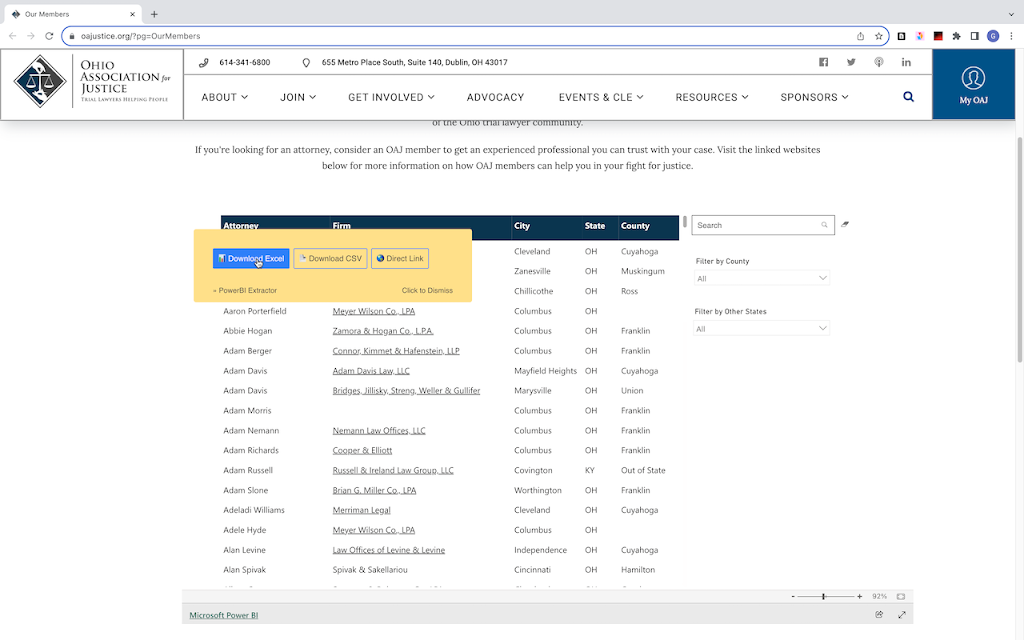This screenshot has height=640, width=1024.
Task: Open the Nemann Law Offices, LLC link
Action: (x=379, y=431)
